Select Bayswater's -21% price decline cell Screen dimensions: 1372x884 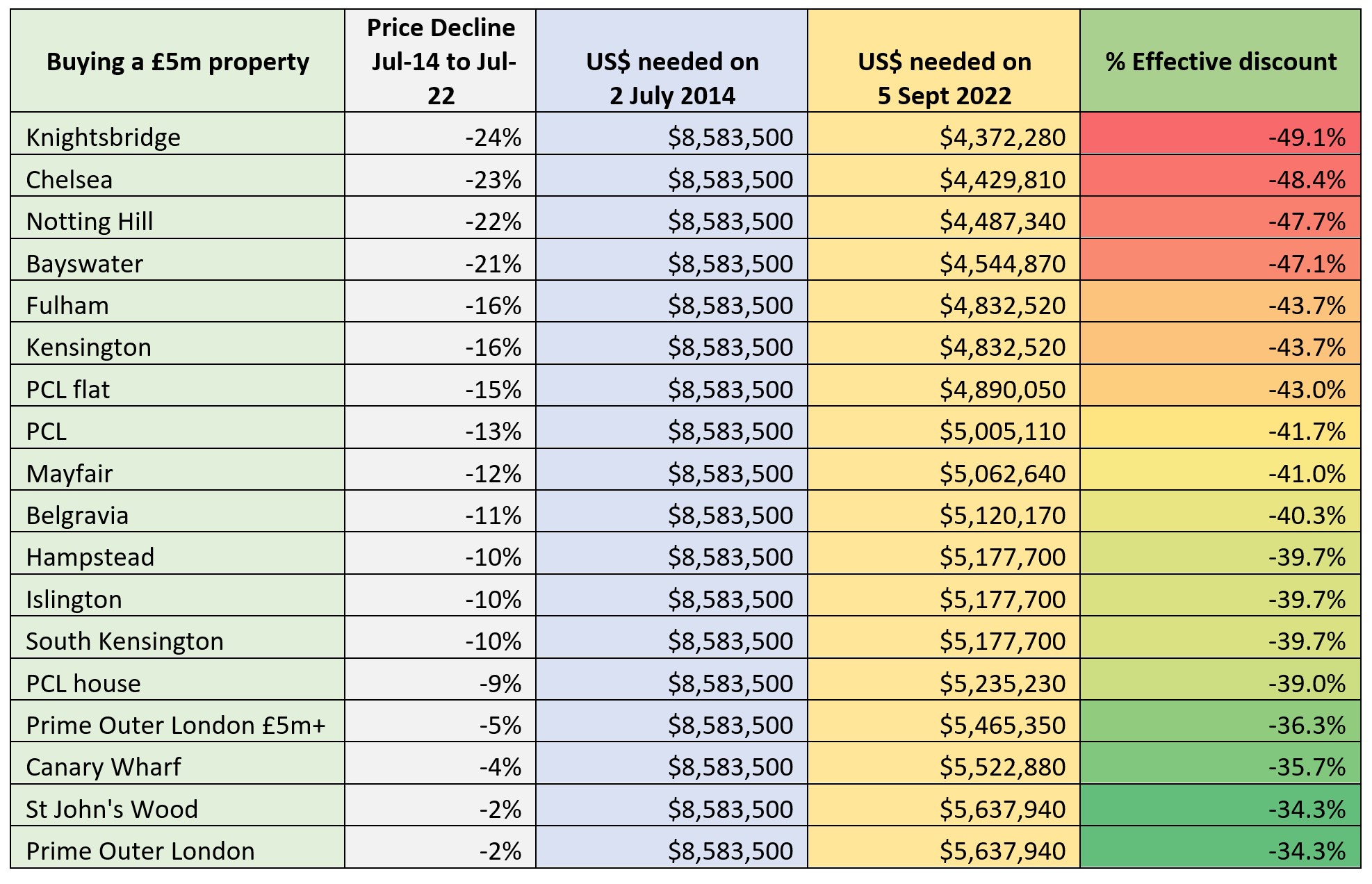(x=493, y=263)
